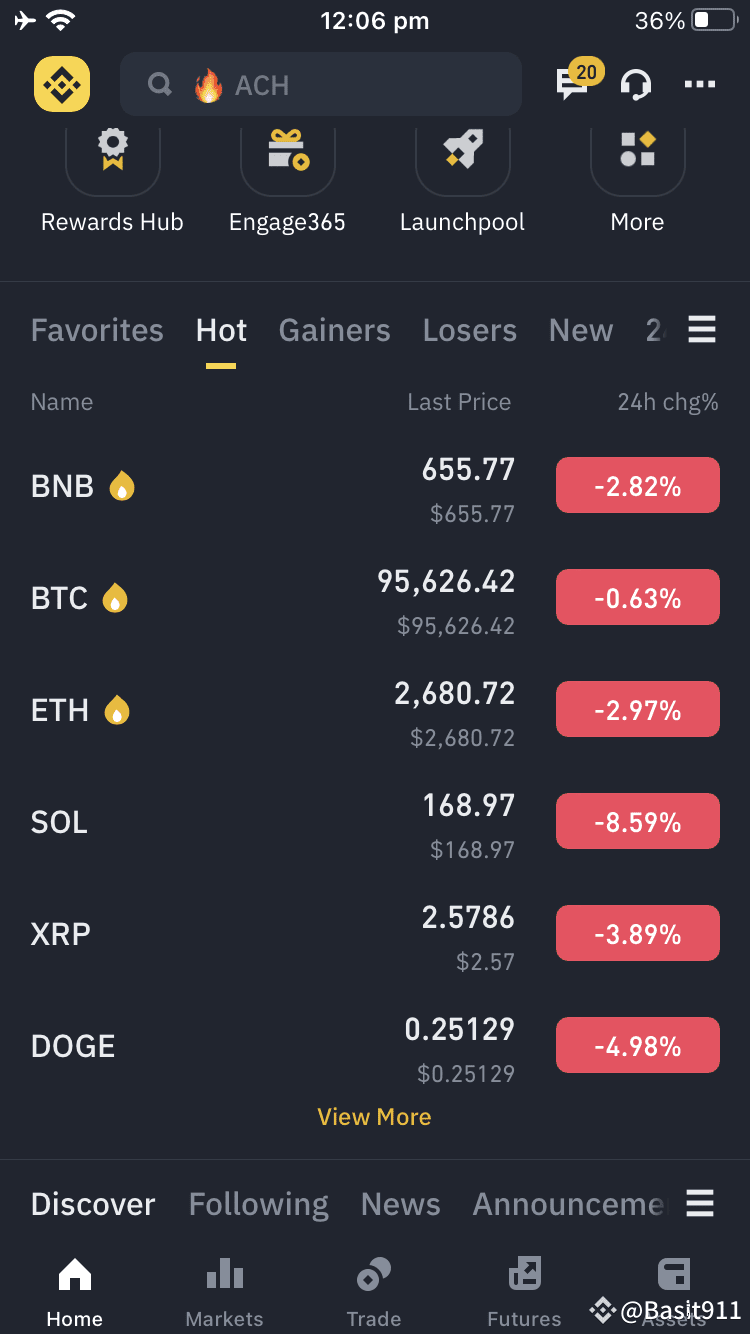Expand Discover section tabs menu
This screenshot has width=750, height=1334.
701,1203
